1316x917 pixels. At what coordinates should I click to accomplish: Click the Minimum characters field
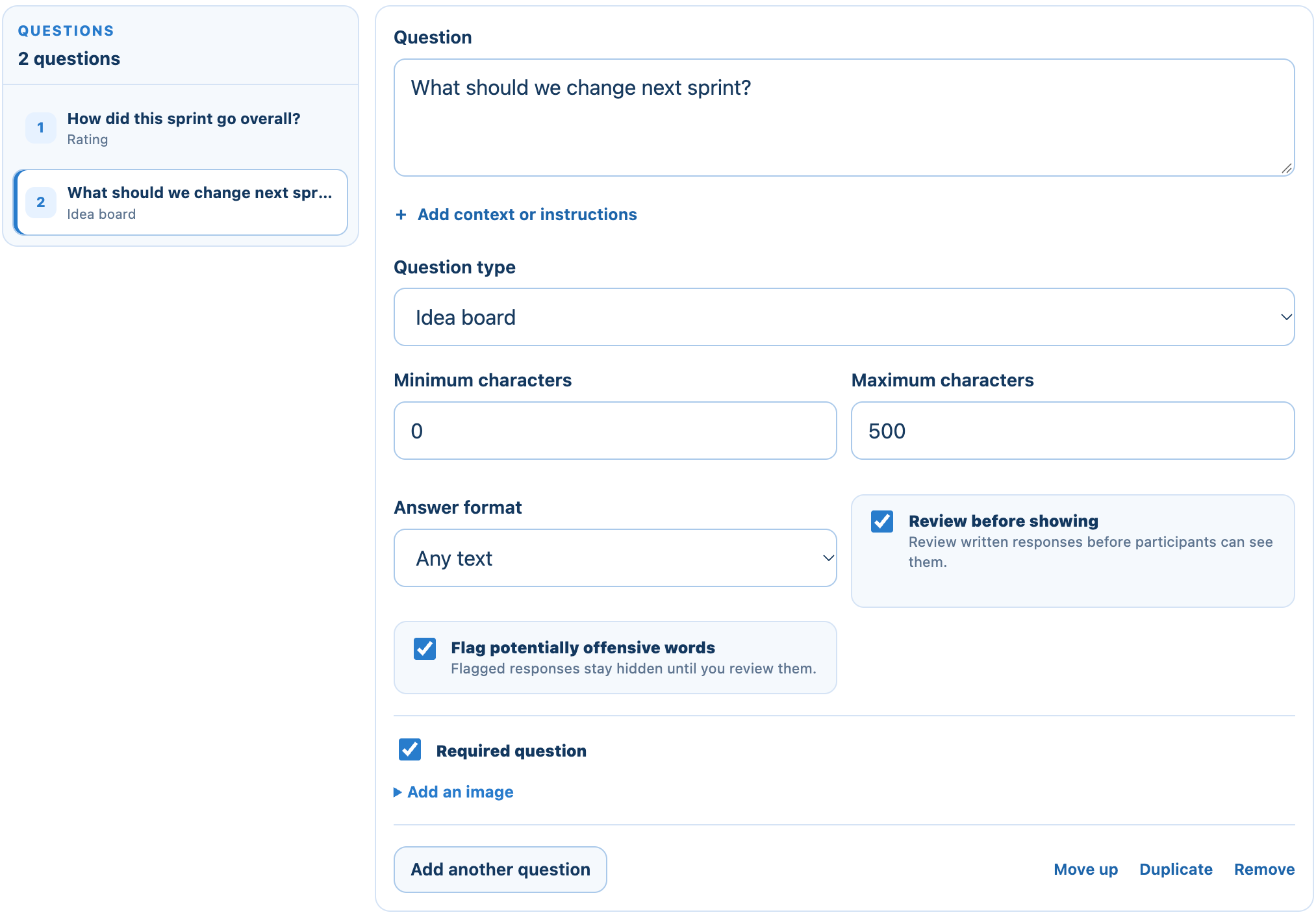(615, 431)
